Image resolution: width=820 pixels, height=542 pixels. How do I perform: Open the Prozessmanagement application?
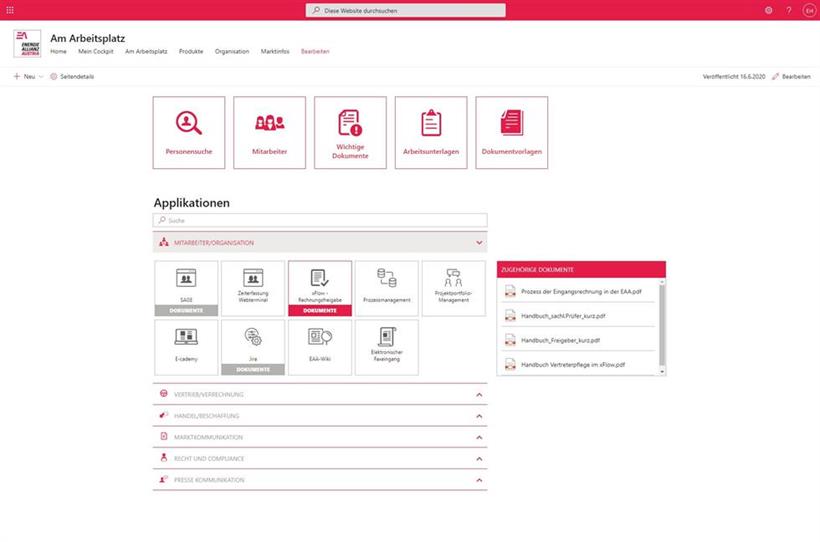tap(386, 288)
